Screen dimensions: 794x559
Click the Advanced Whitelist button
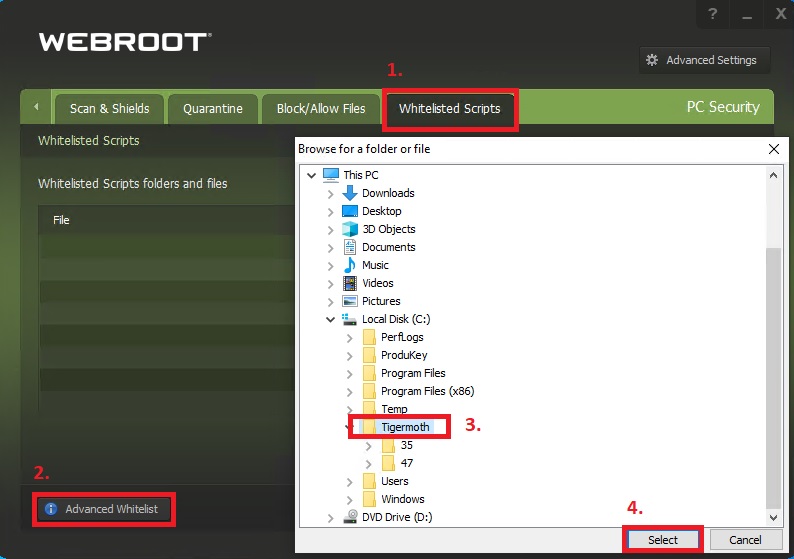click(104, 509)
